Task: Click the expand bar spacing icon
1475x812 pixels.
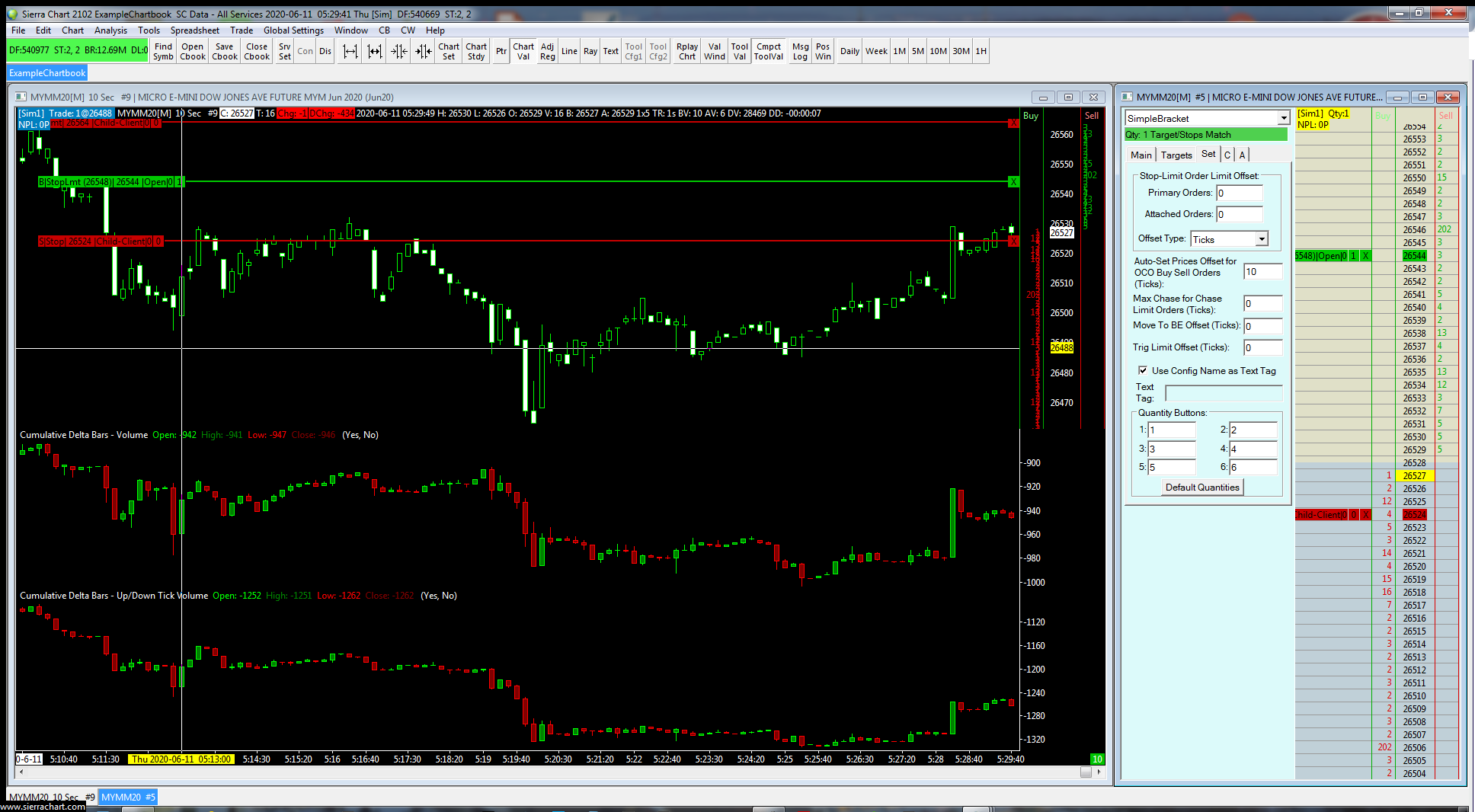Action: (x=350, y=51)
